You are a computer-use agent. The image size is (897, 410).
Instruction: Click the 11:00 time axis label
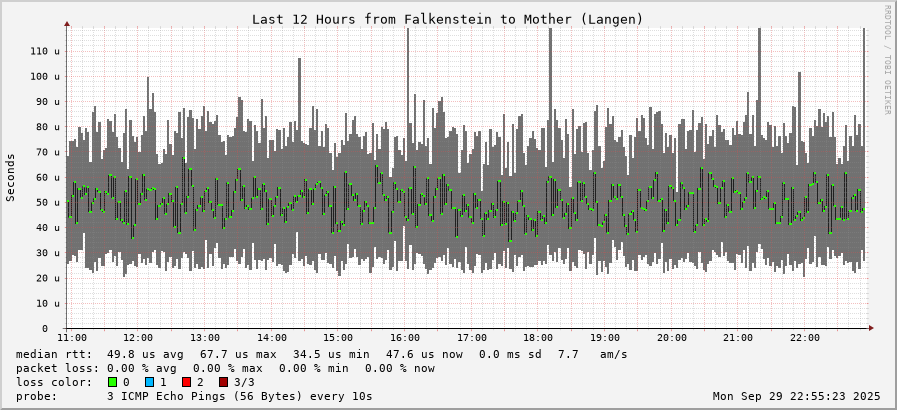(x=73, y=338)
